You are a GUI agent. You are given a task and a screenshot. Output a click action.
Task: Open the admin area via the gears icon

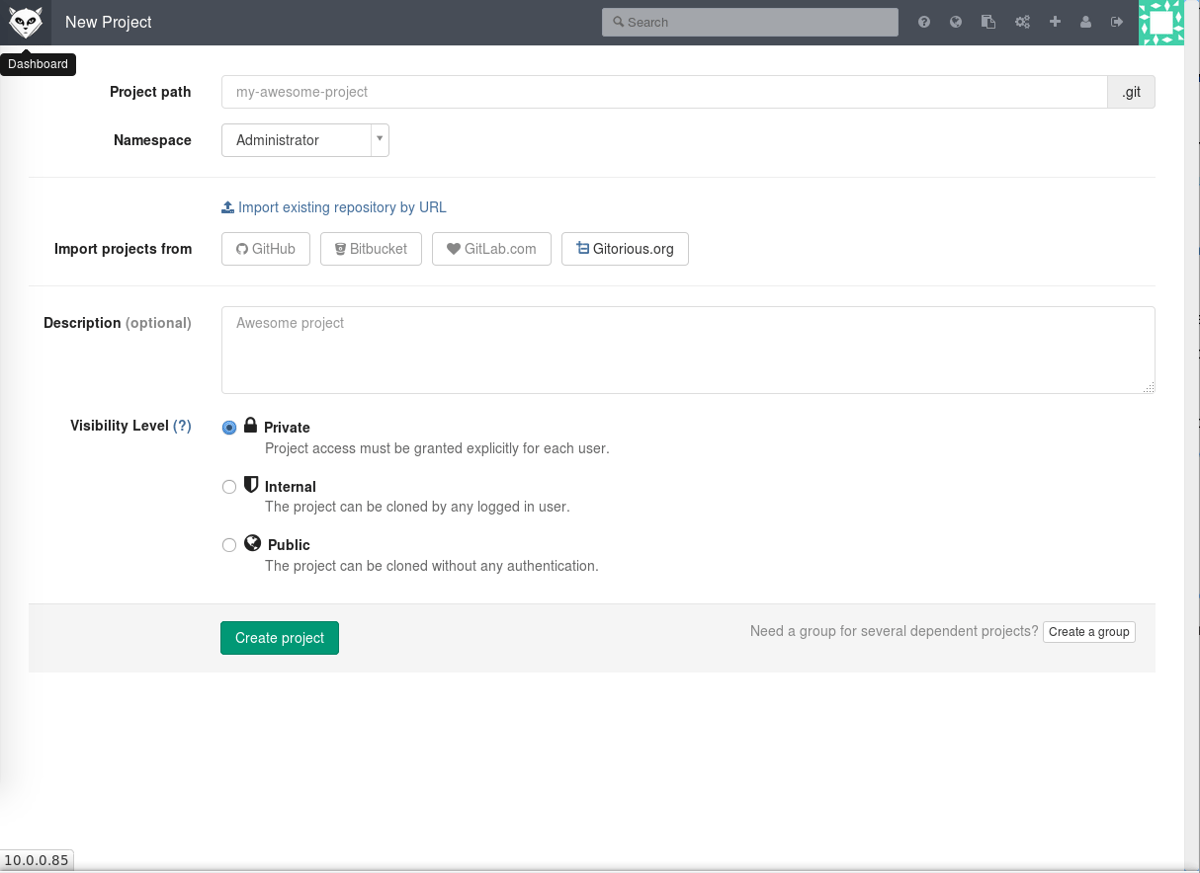[x=1022, y=21]
